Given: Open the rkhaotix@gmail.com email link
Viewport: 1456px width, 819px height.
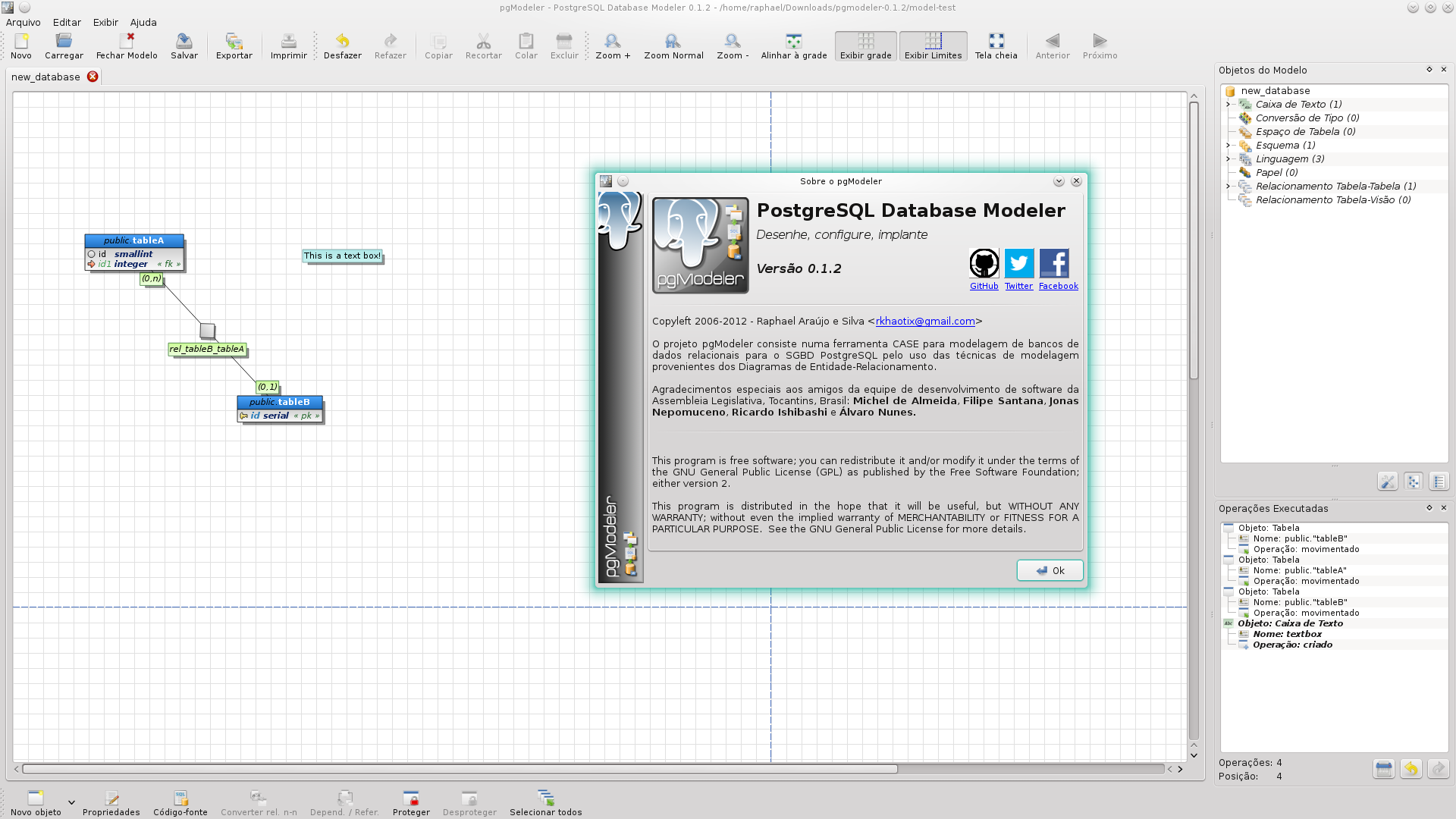Looking at the screenshot, I should [x=925, y=321].
